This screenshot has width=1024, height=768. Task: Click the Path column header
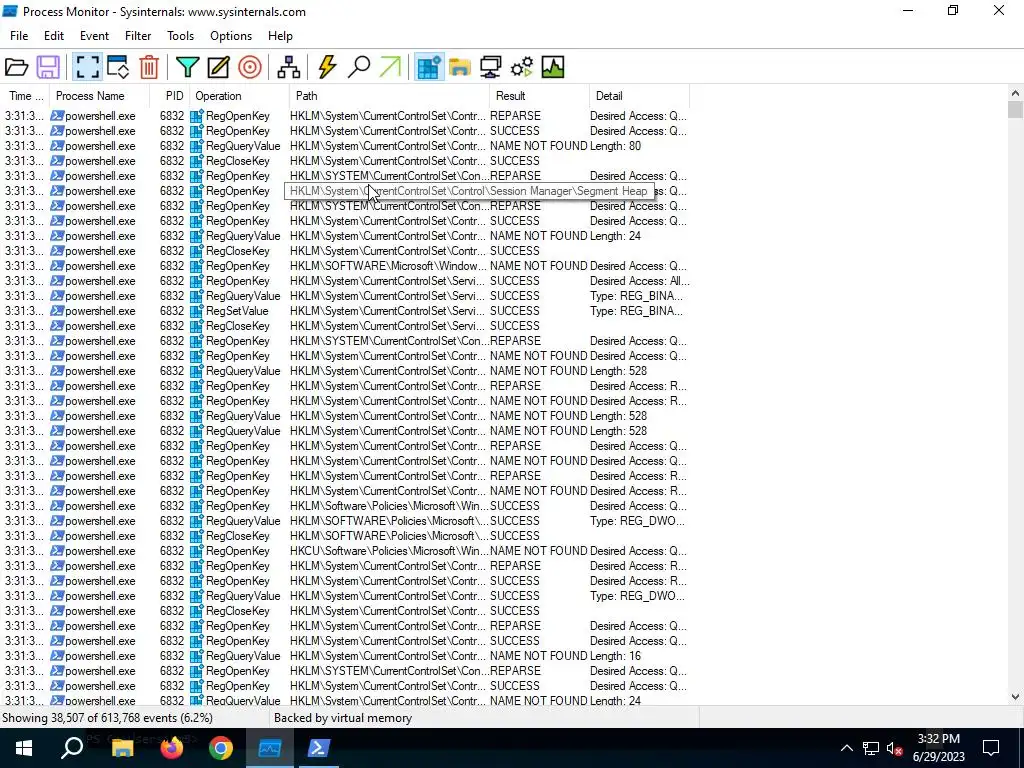click(x=389, y=96)
